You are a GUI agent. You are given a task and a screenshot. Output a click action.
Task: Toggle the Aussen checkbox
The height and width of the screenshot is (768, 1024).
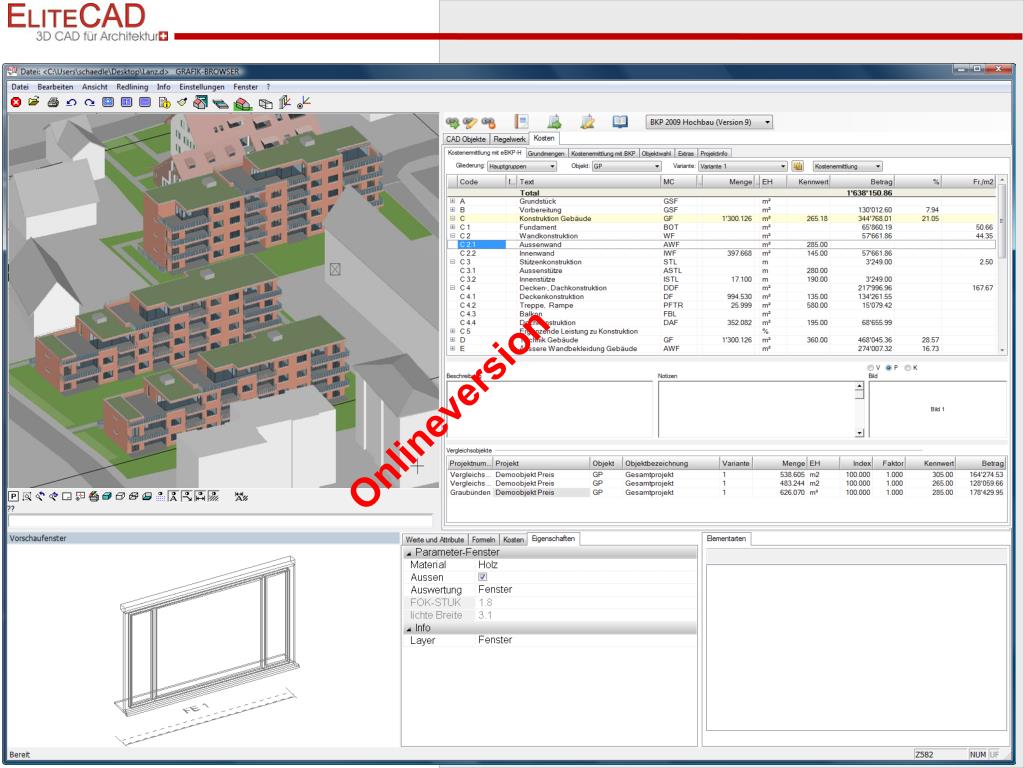pyautogui.click(x=484, y=577)
